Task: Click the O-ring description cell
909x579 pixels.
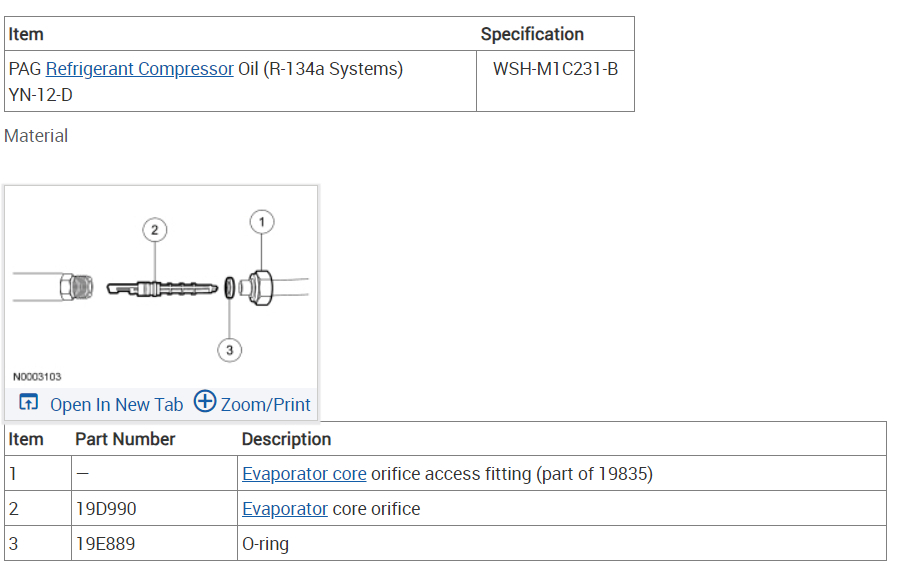Action: pos(266,544)
